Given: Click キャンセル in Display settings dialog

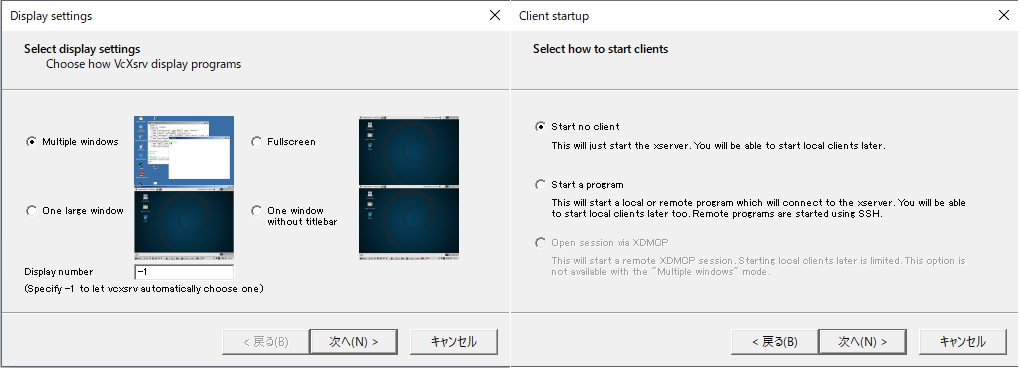Looking at the screenshot, I should [x=454, y=341].
